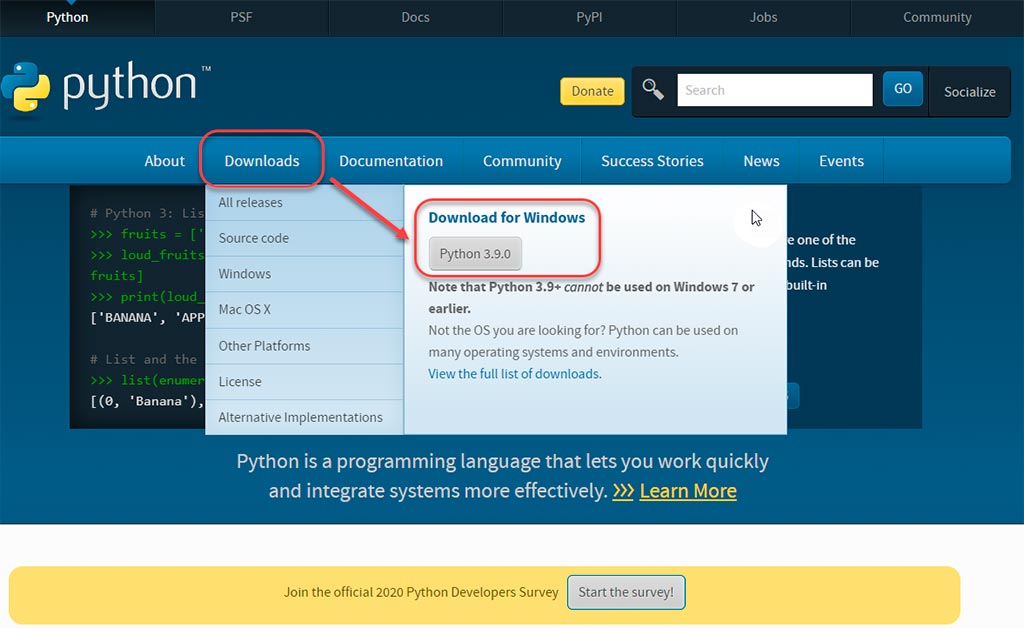
Task: Open the Socialize menu
Action: 969,92
